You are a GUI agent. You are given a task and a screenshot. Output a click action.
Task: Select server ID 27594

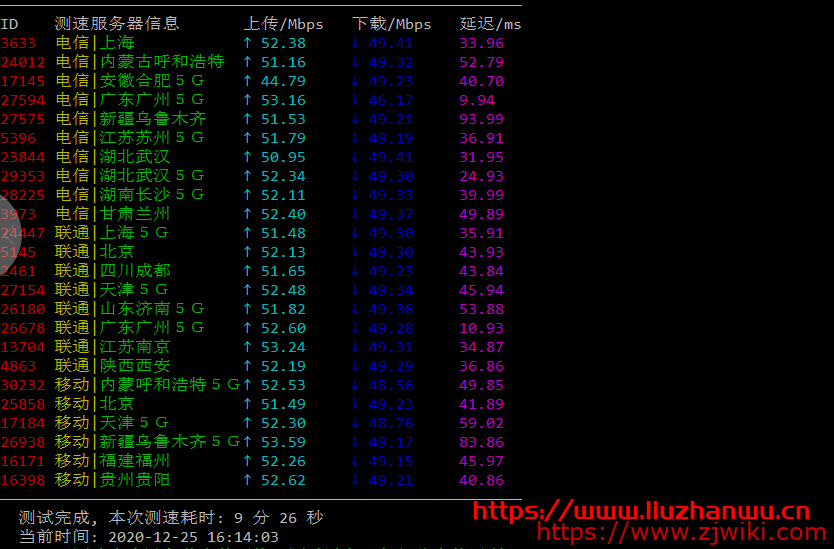[x=23, y=100]
